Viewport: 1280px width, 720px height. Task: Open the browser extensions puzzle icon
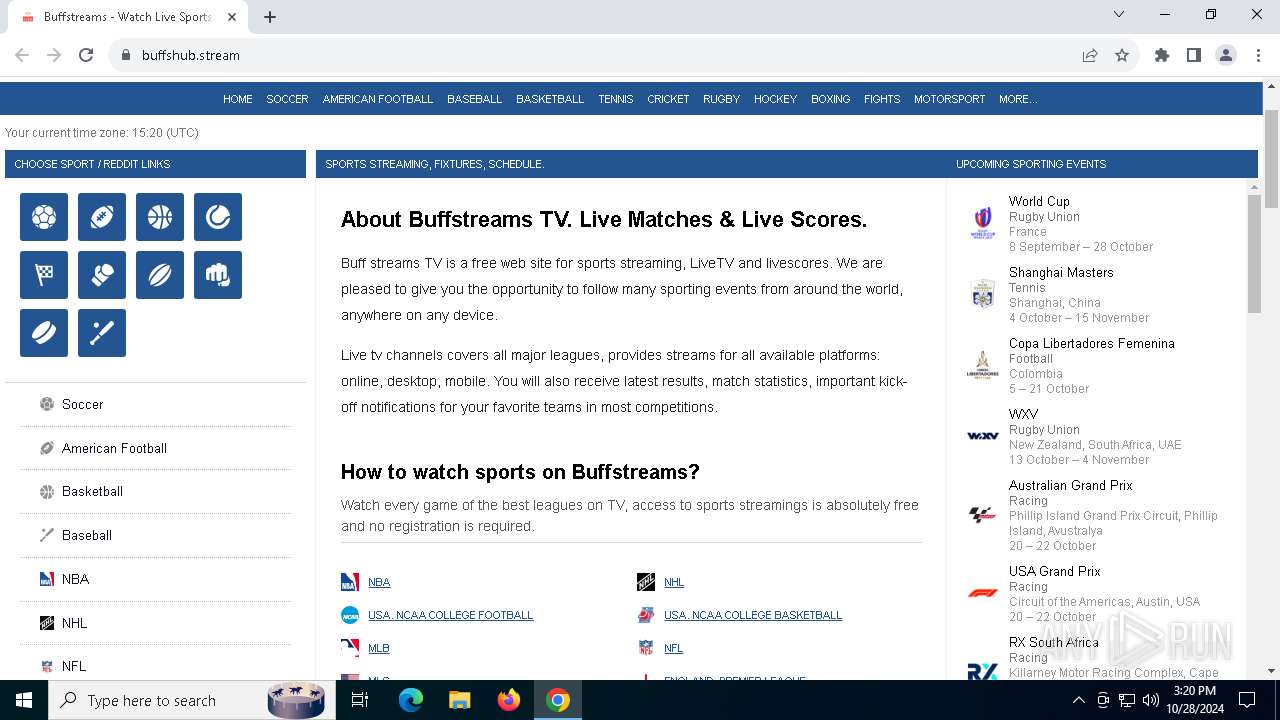[x=1162, y=55]
